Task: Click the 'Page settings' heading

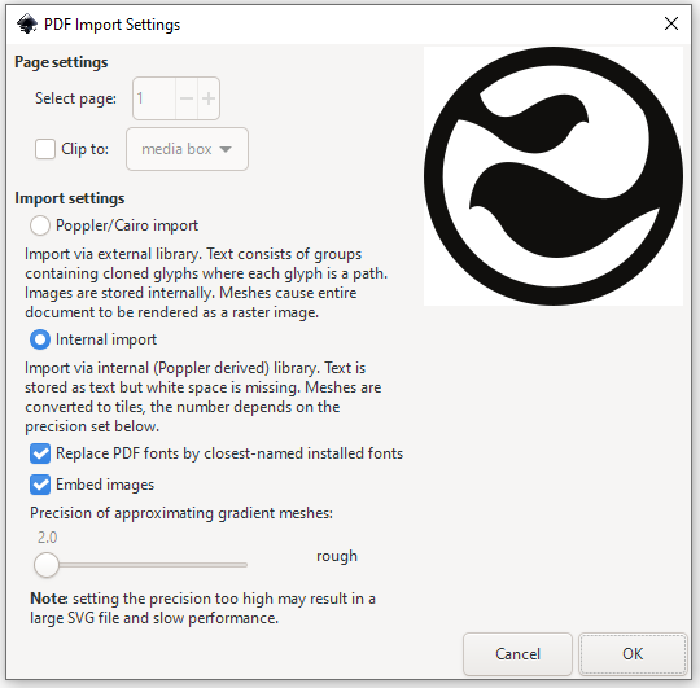Action: [62, 63]
